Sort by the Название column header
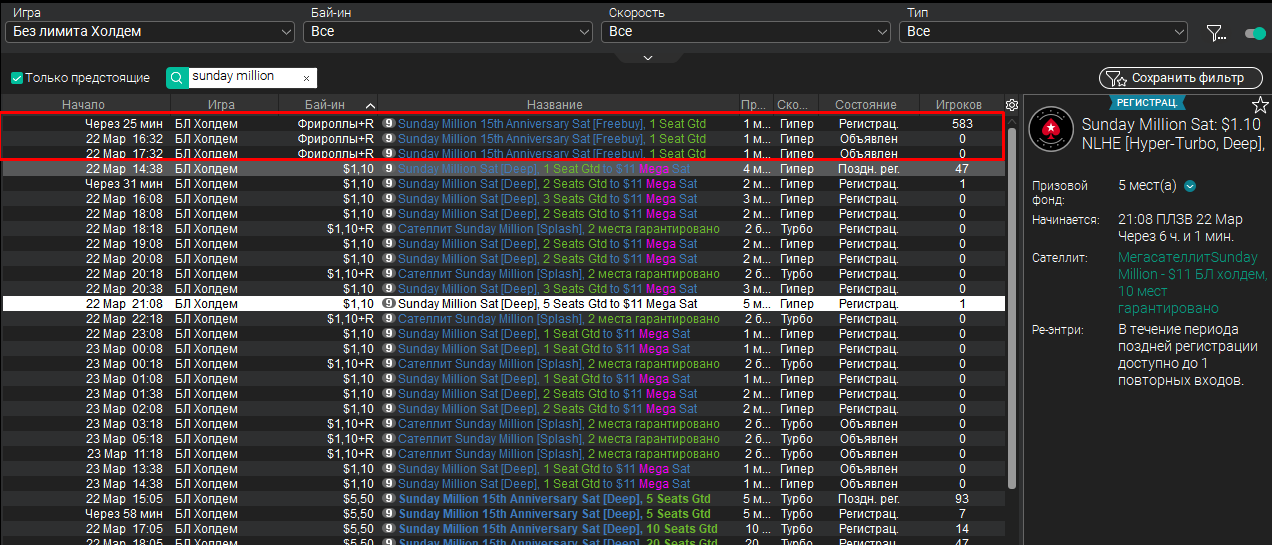1272x545 pixels. pyautogui.click(x=555, y=105)
